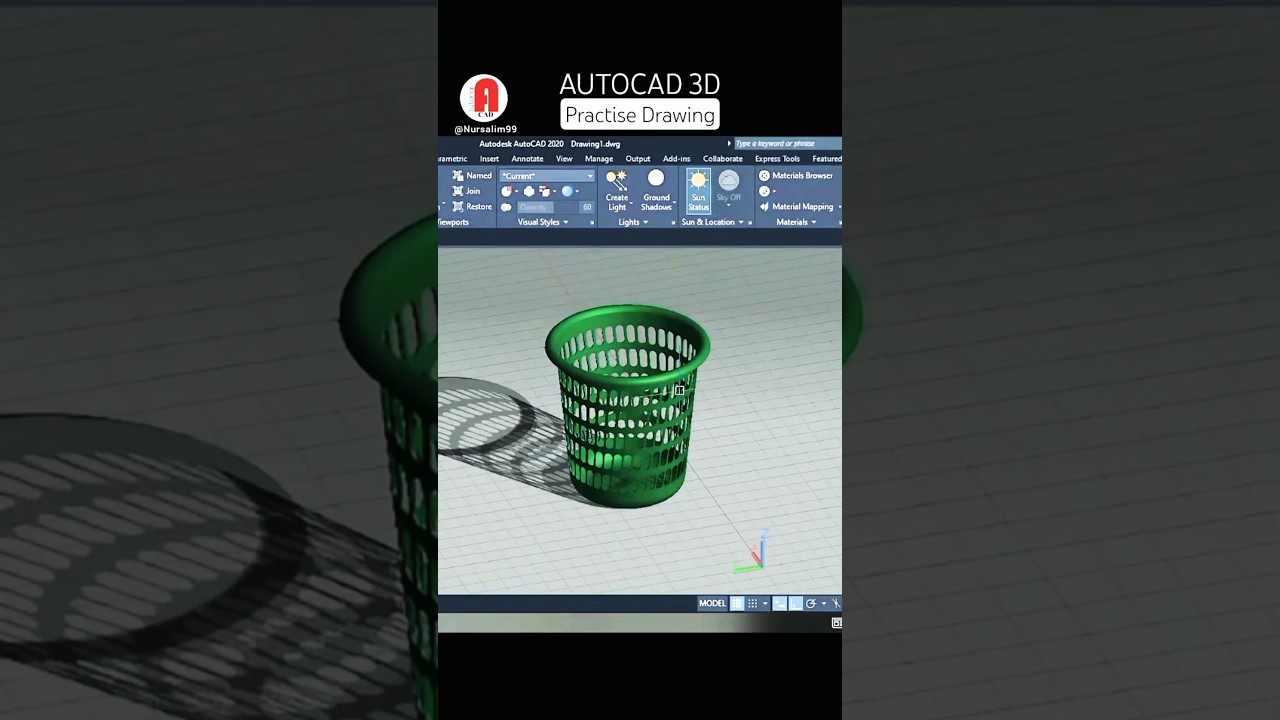Image resolution: width=1280 pixels, height=720 pixels.
Task: Click the opacity value field showing 60
Action: point(586,207)
